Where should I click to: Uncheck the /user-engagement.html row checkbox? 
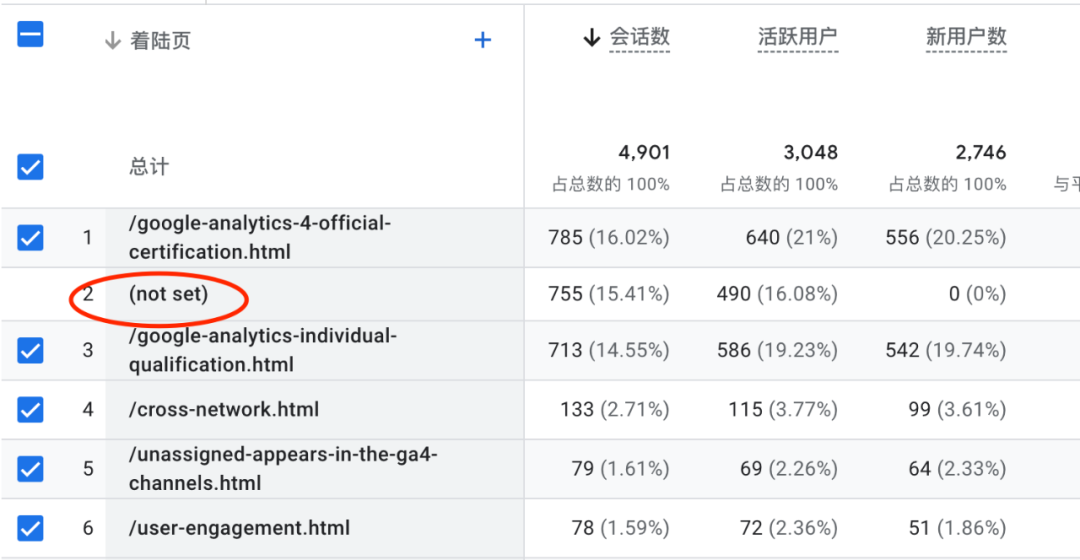(31, 527)
